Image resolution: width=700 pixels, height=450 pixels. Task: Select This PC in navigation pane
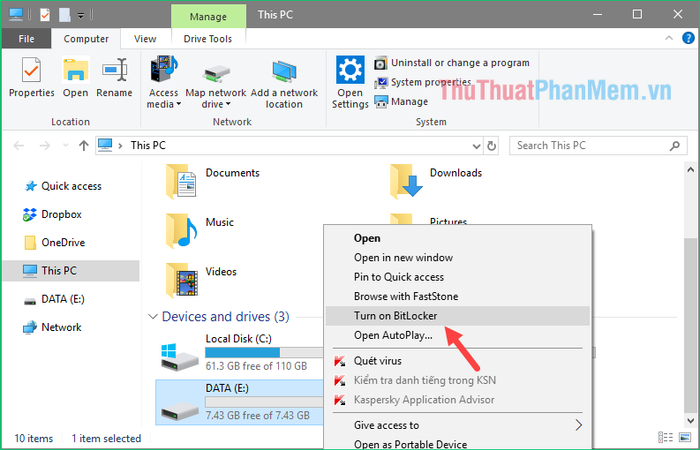pyautogui.click(x=71, y=271)
